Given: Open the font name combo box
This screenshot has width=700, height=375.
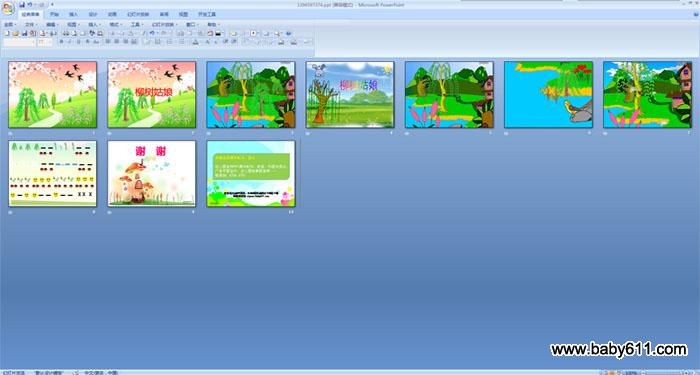Looking at the screenshot, I should click(x=20, y=42).
